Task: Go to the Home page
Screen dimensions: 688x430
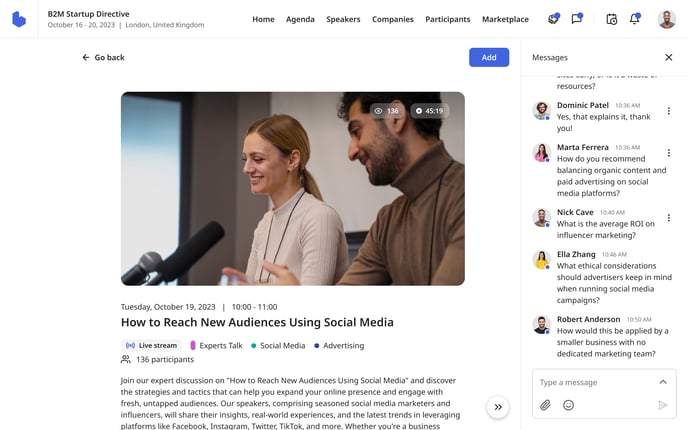Action: coord(263,19)
